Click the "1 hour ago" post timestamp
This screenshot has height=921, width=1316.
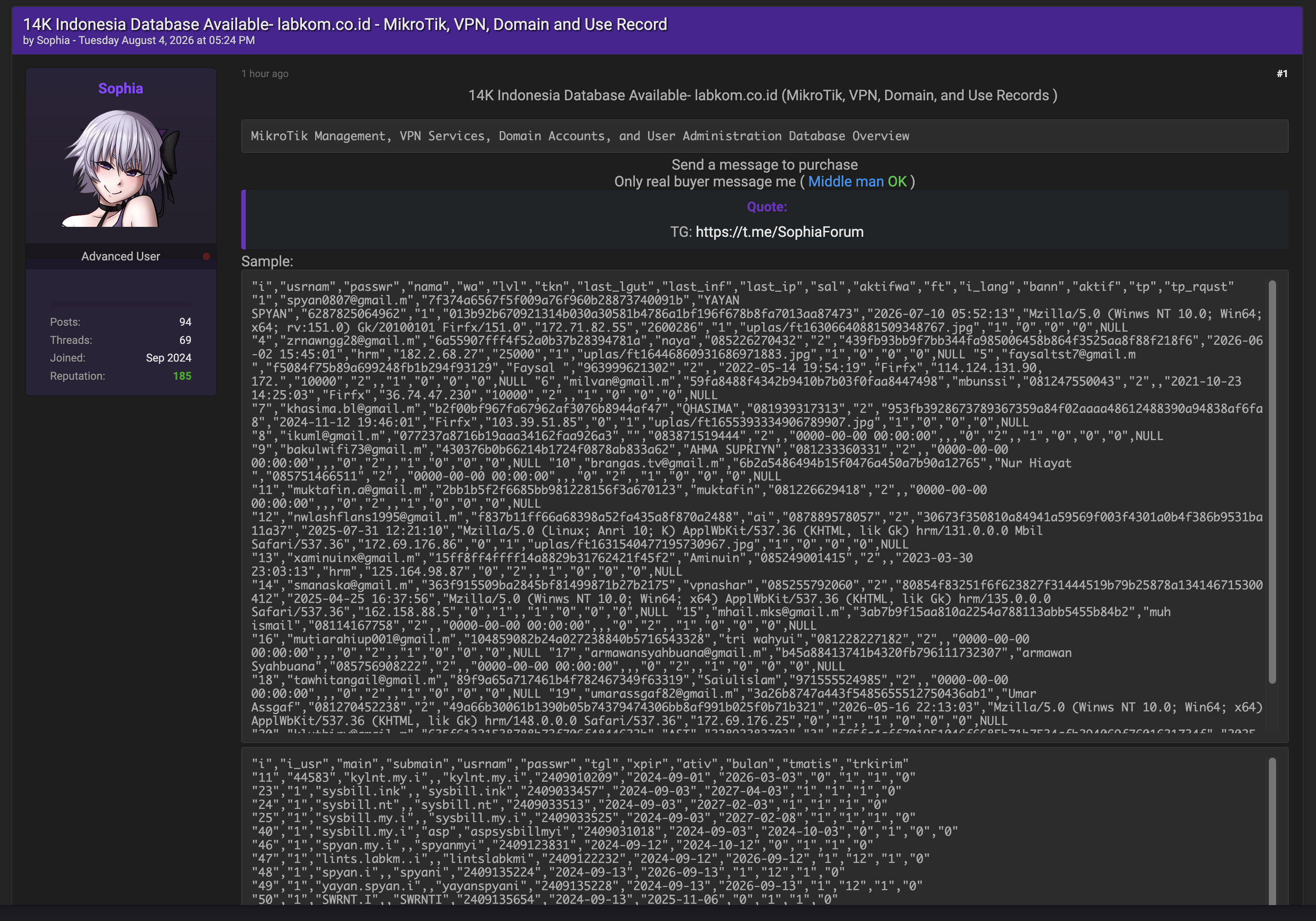click(x=265, y=73)
